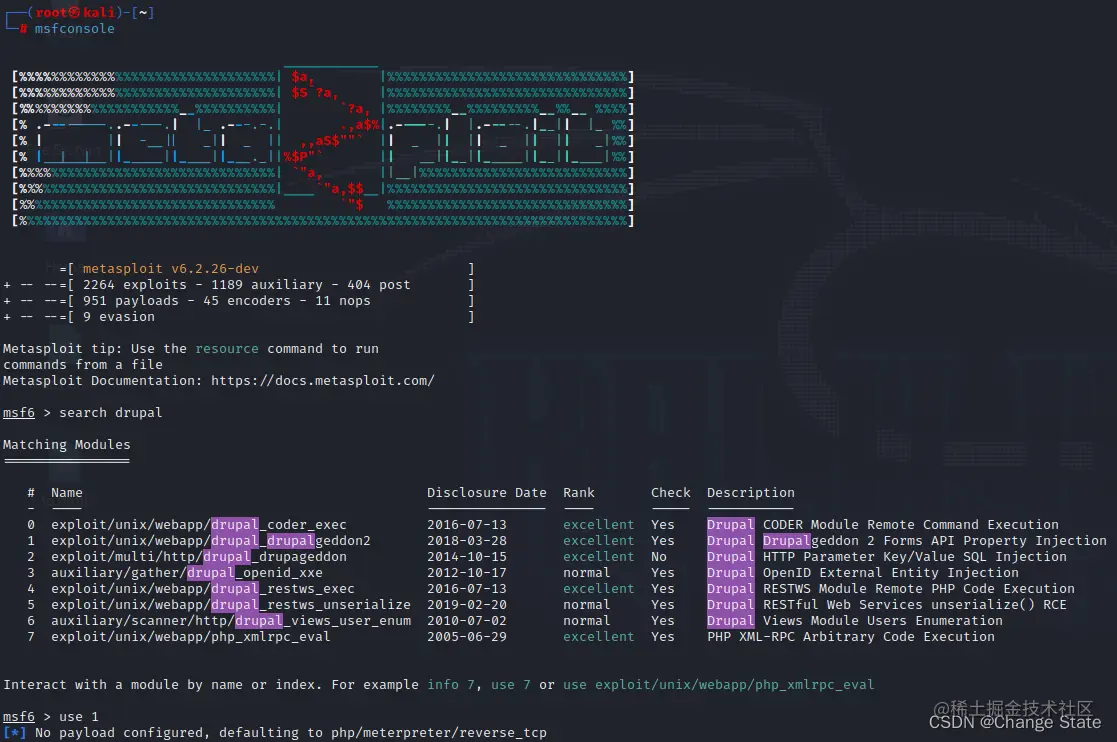This screenshot has height=742, width=1117.
Task: Click the 'search drupal' command text
Action: [x=110, y=412]
